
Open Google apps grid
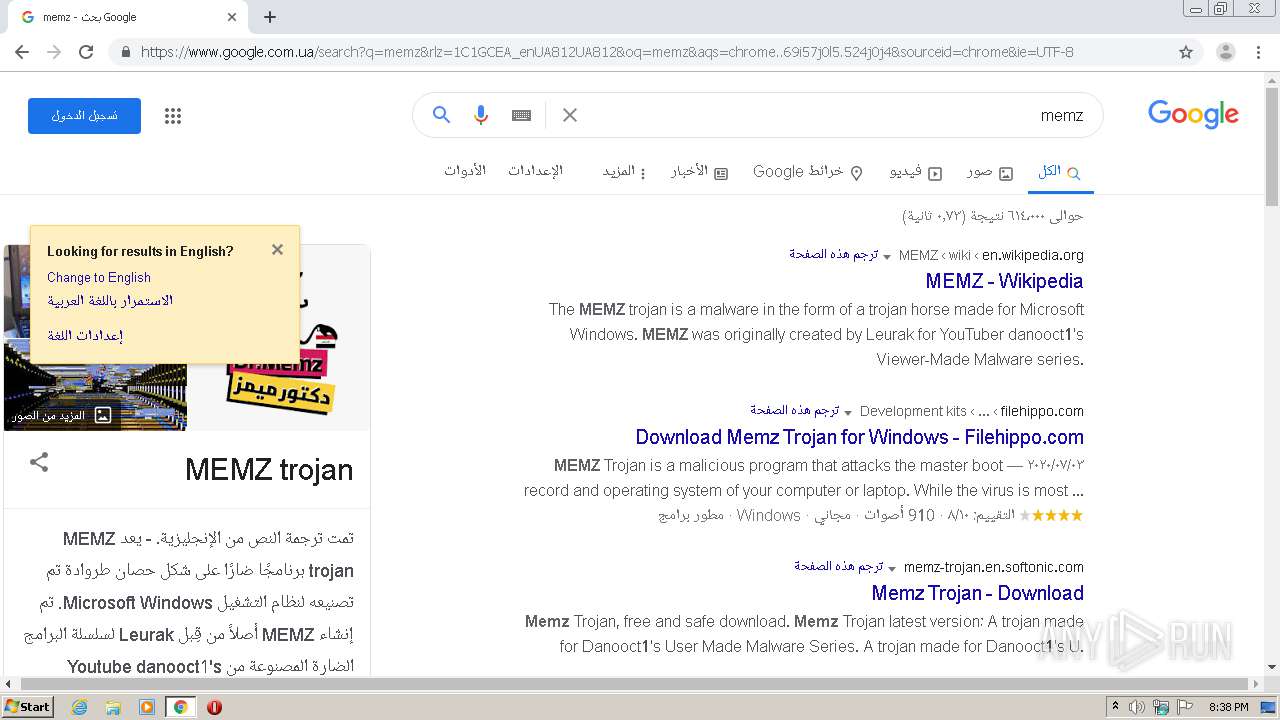[173, 116]
